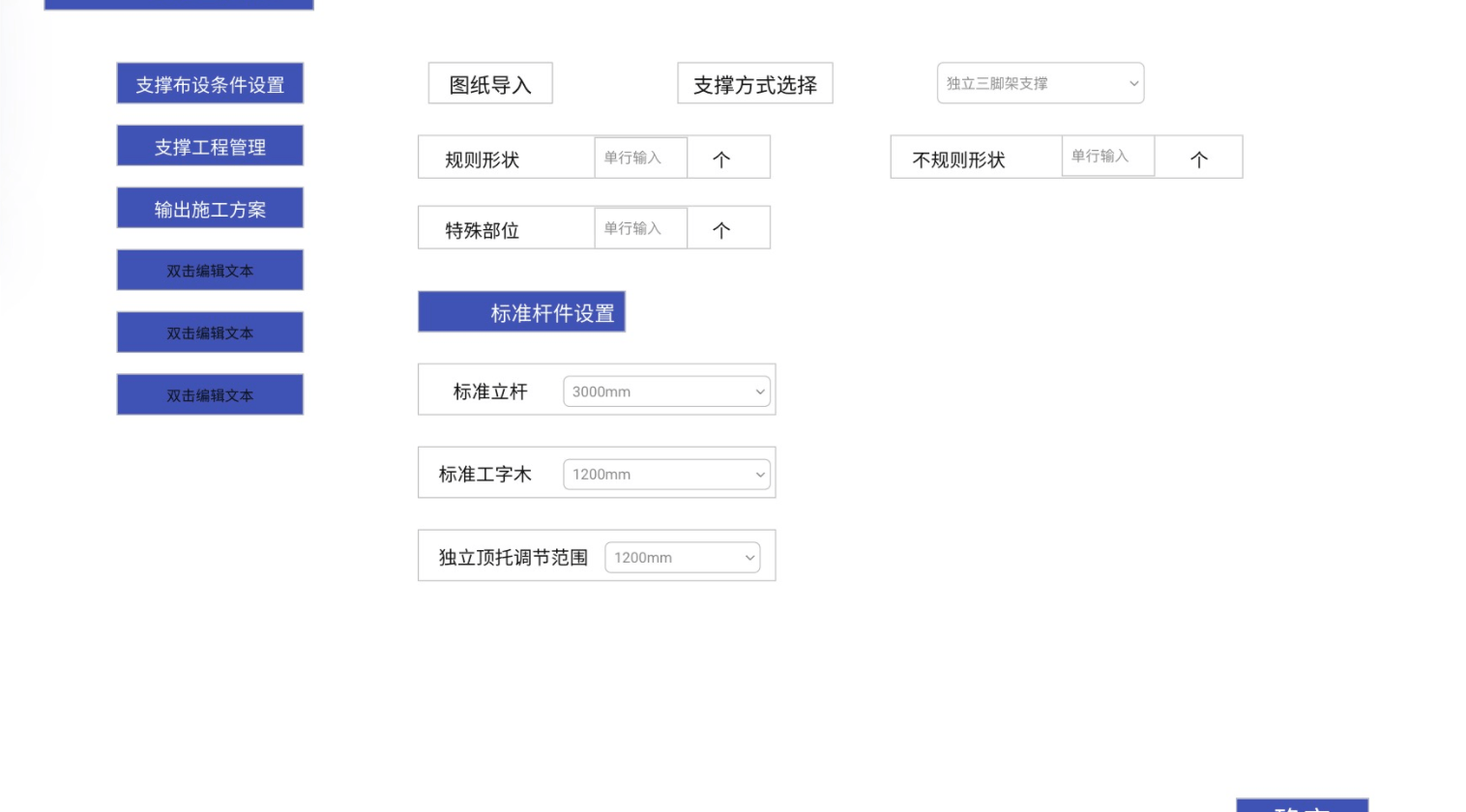Click the 标准立杆 label
Image resolution: width=1466 pixels, height=812 pixels.
pos(490,391)
